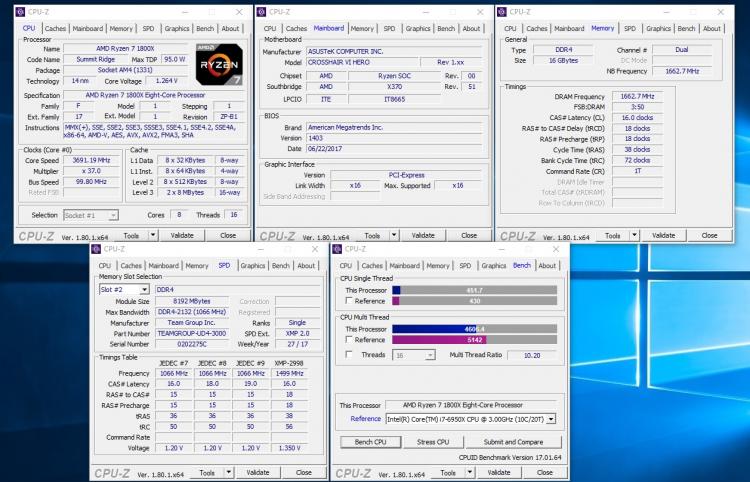
Task: Click the multi thread This Processor bar
Action: (474, 329)
